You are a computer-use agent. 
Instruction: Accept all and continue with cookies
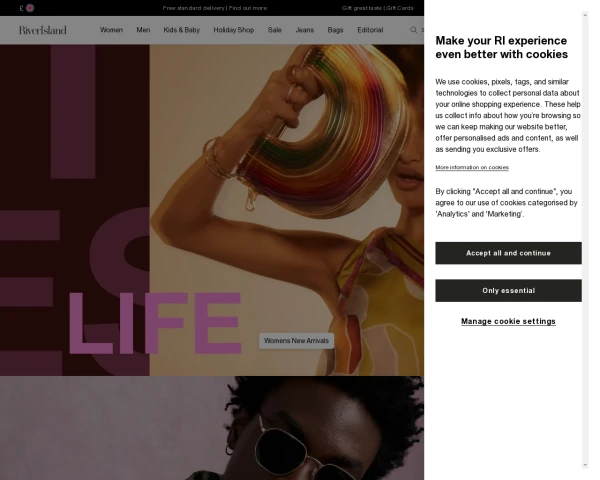tap(508, 253)
